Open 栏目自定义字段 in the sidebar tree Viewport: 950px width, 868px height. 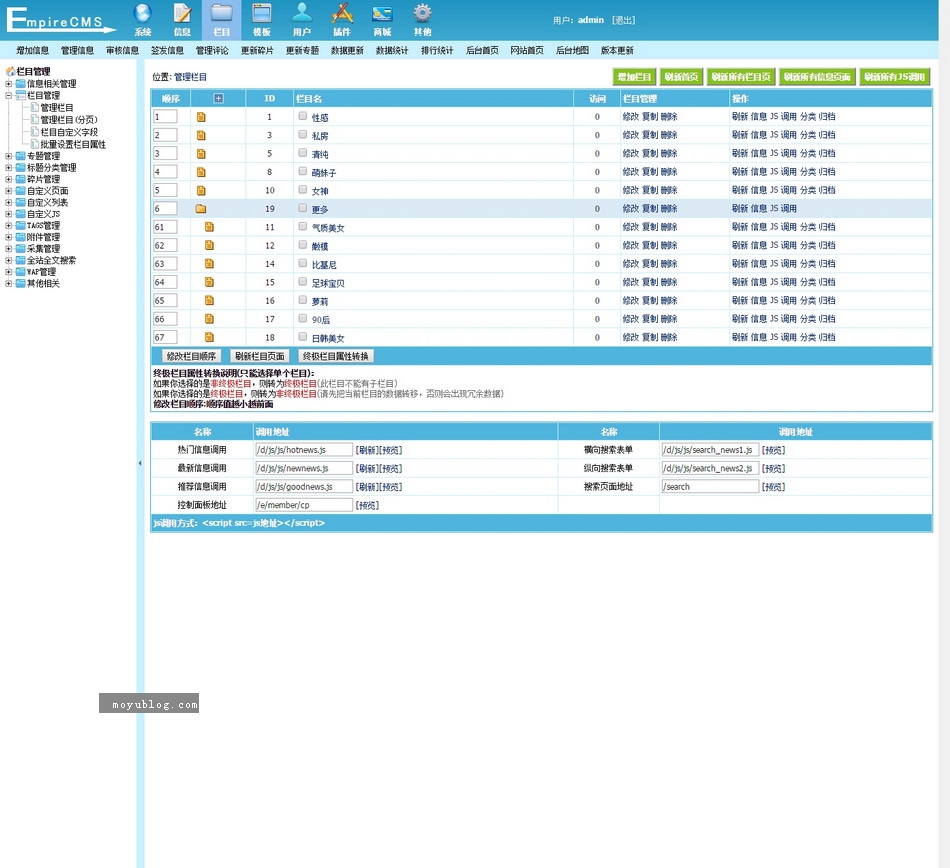tap(69, 132)
